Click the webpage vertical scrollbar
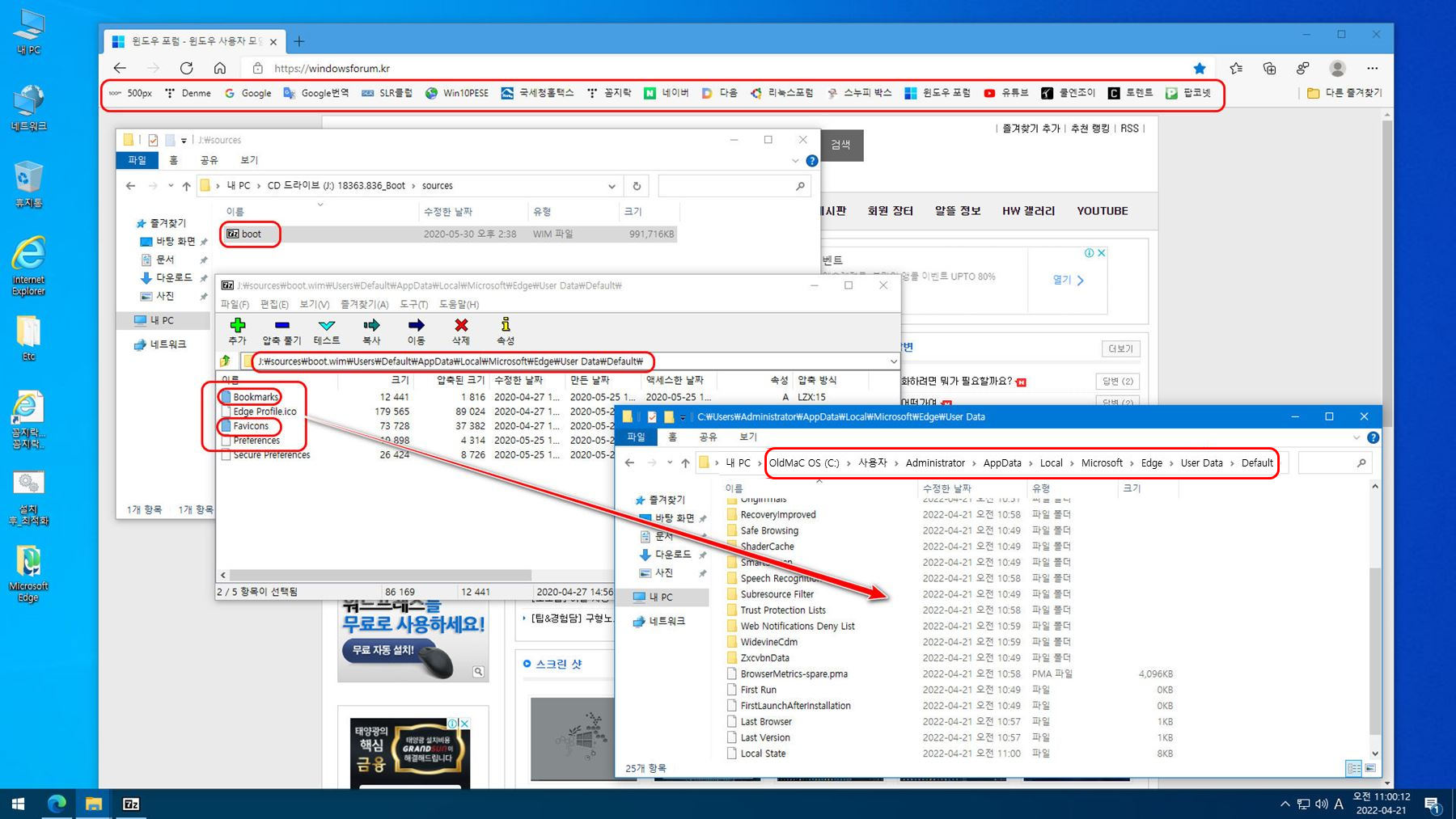Image resolution: width=1456 pixels, height=819 pixels. (1387, 275)
